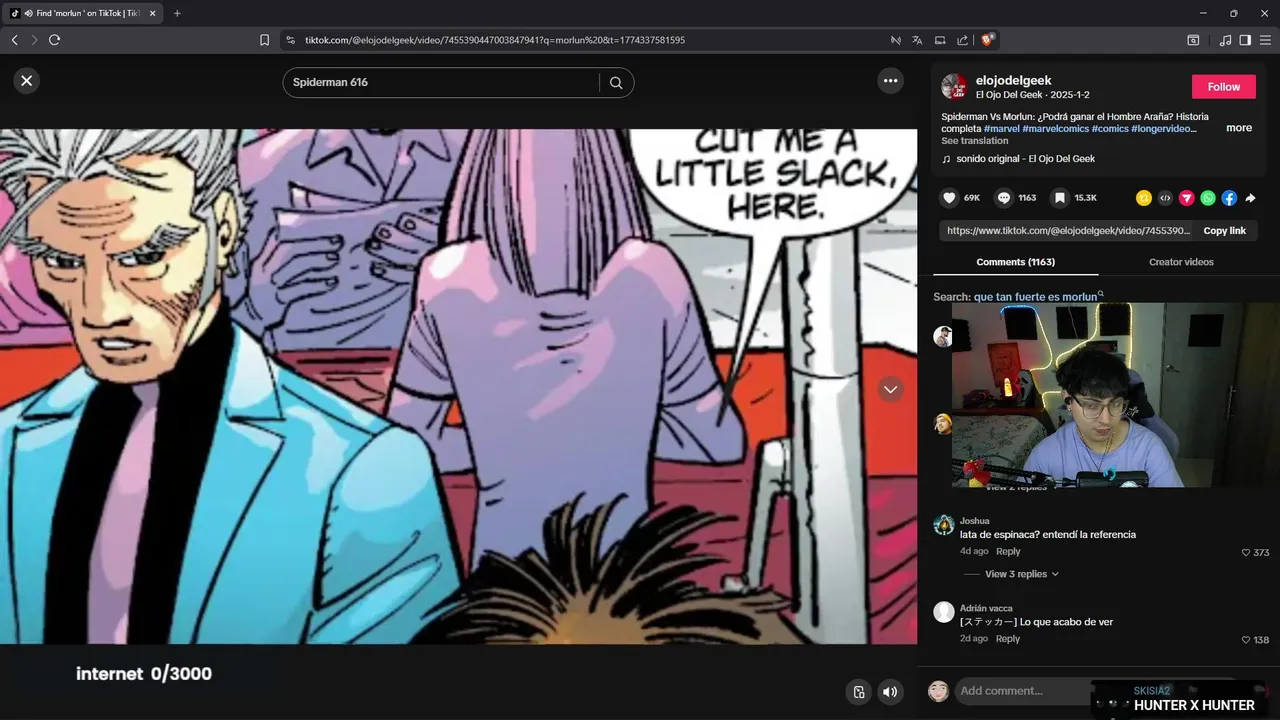Bookmark this page in address bar
This screenshot has width=1280, height=720.
[x=264, y=40]
